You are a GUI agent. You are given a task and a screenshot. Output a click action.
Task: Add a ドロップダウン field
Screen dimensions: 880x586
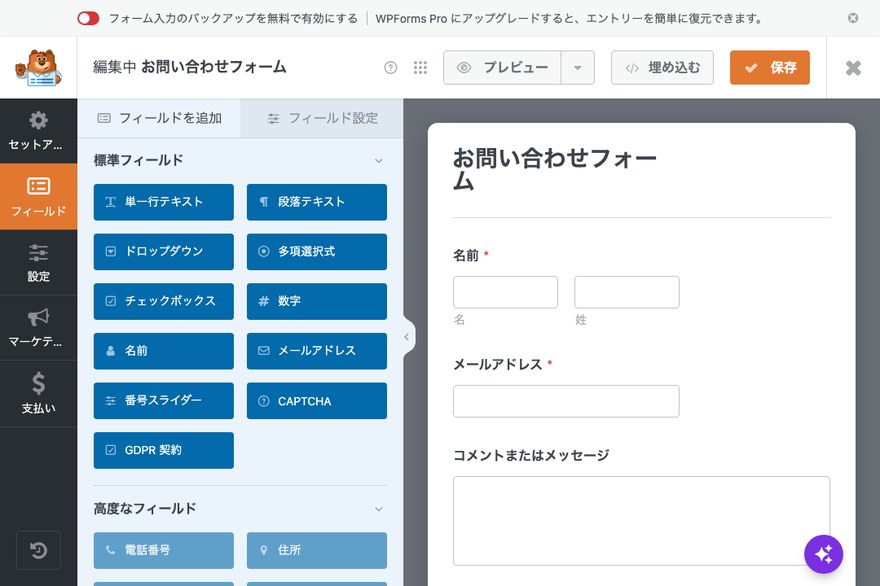click(163, 251)
